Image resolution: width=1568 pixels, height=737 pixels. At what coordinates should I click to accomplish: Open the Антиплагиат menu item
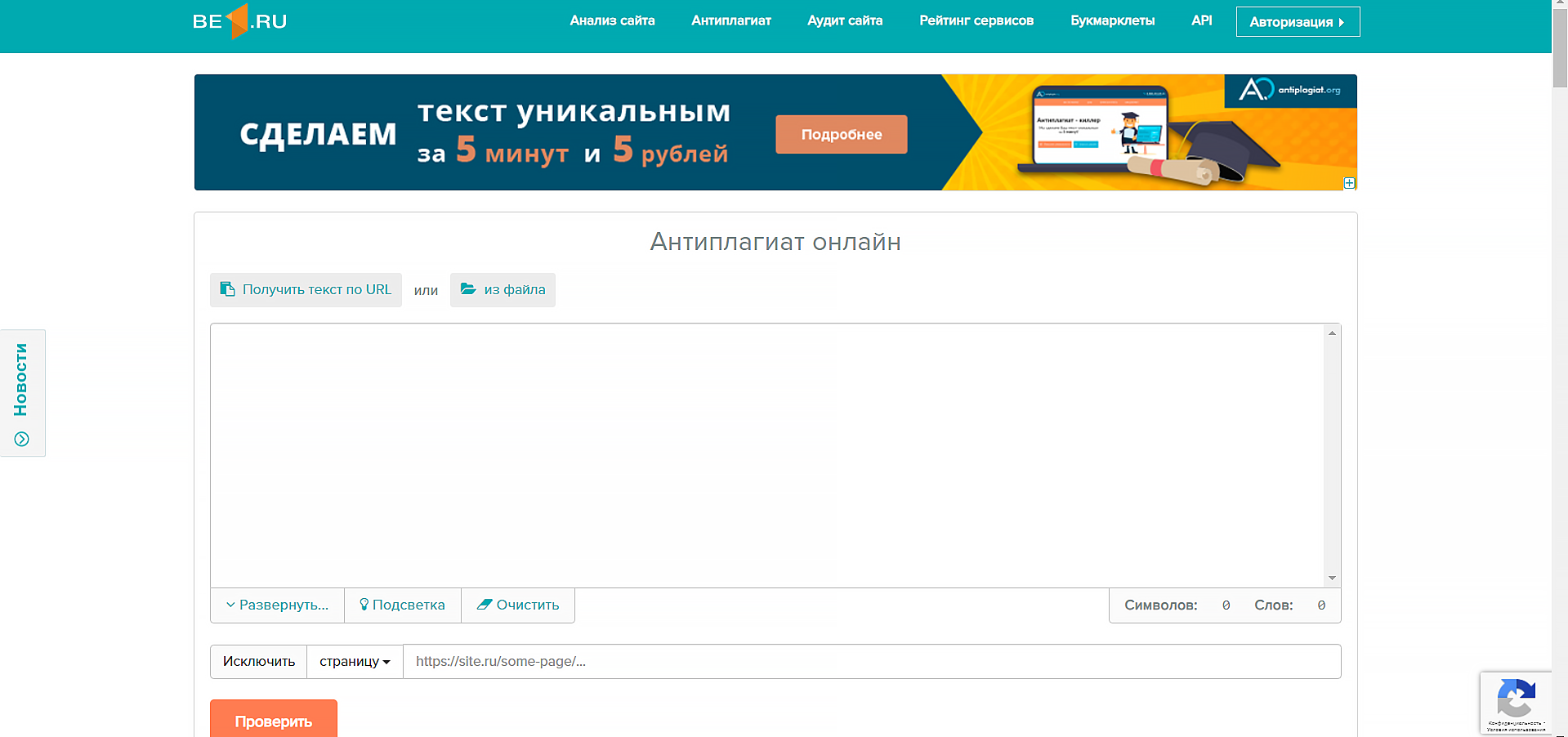[731, 20]
